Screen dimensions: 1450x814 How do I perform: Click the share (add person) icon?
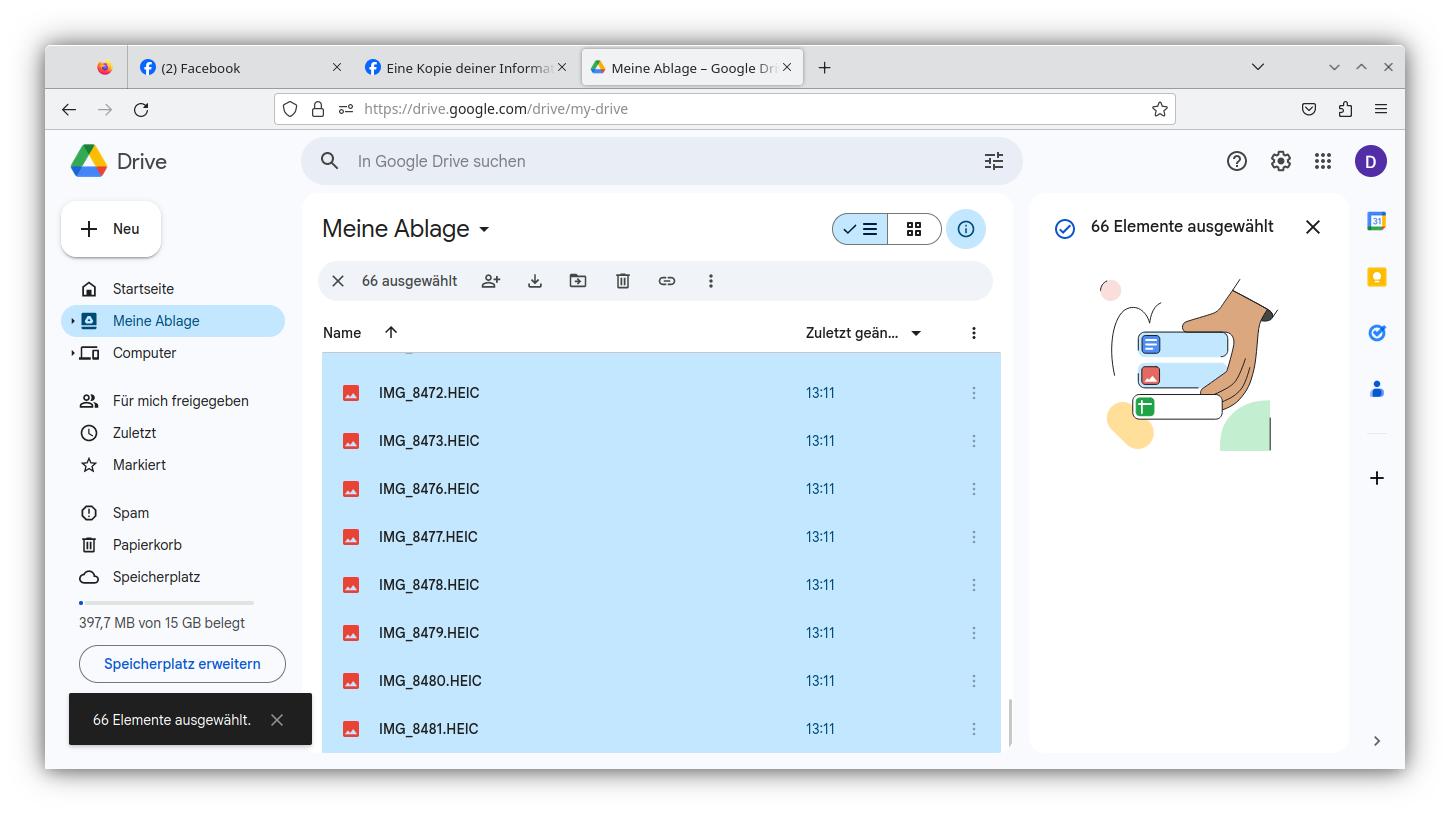490,281
